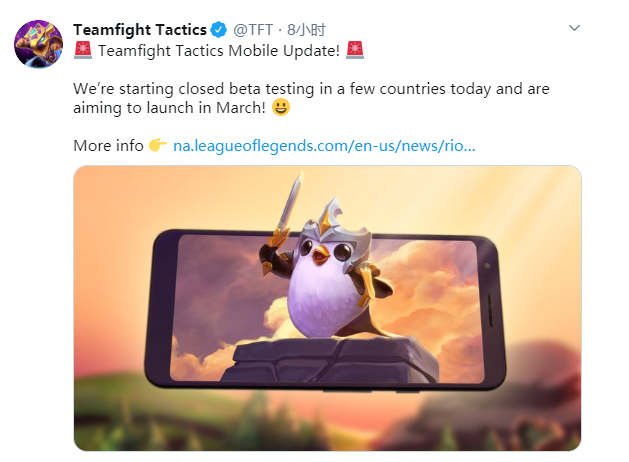Click the closed beta testing sentence

pyautogui.click(x=311, y=98)
